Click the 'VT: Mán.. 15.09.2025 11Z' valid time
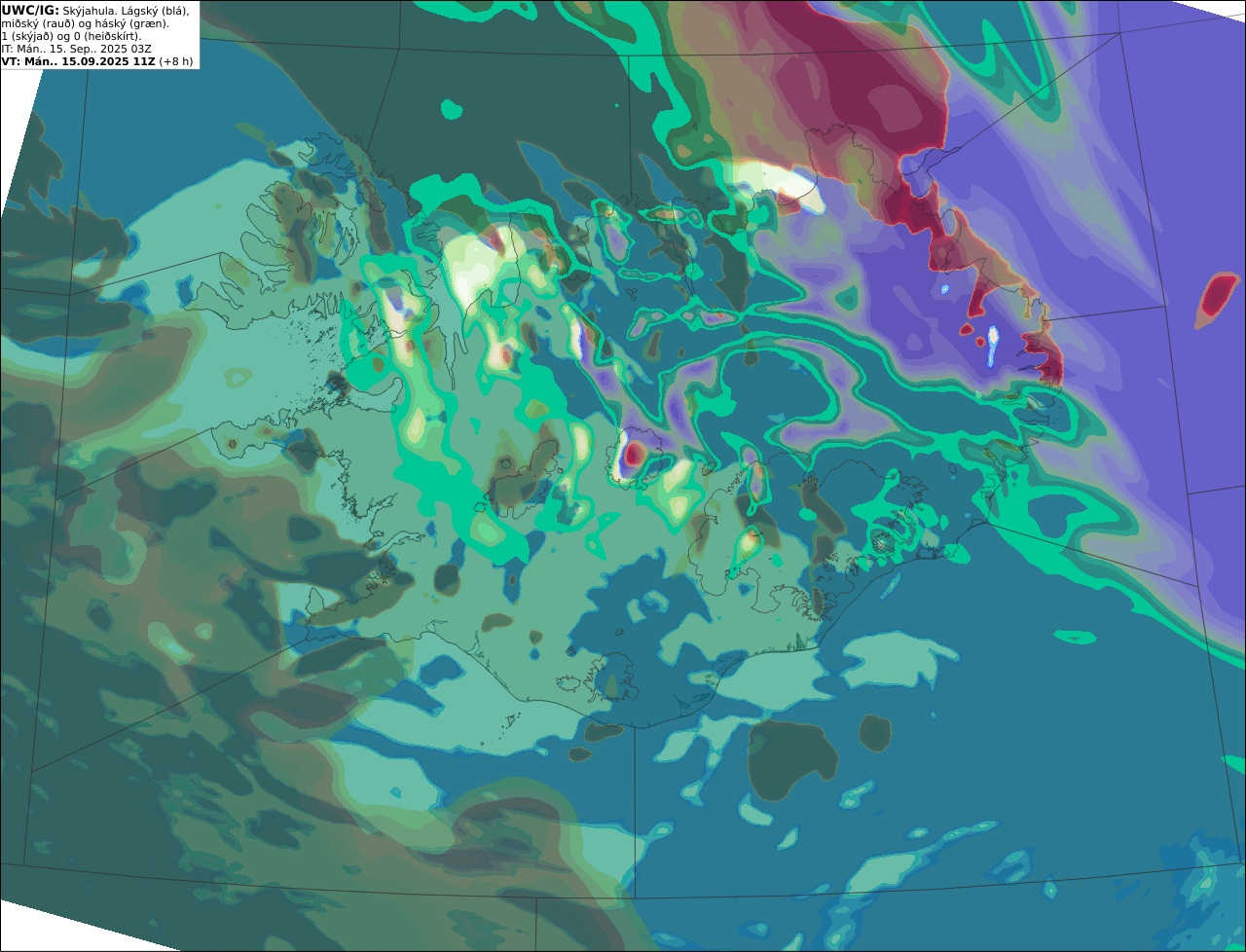 pyautogui.click(x=78, y=61)
